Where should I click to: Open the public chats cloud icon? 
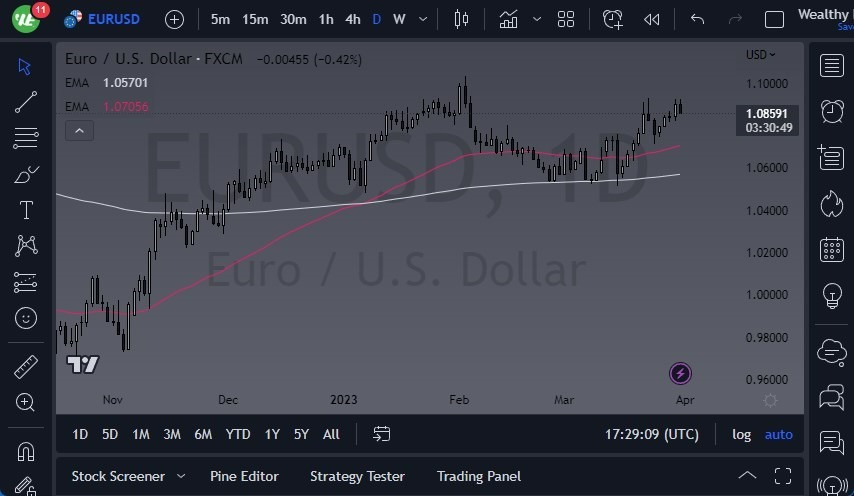pos(832,352)
